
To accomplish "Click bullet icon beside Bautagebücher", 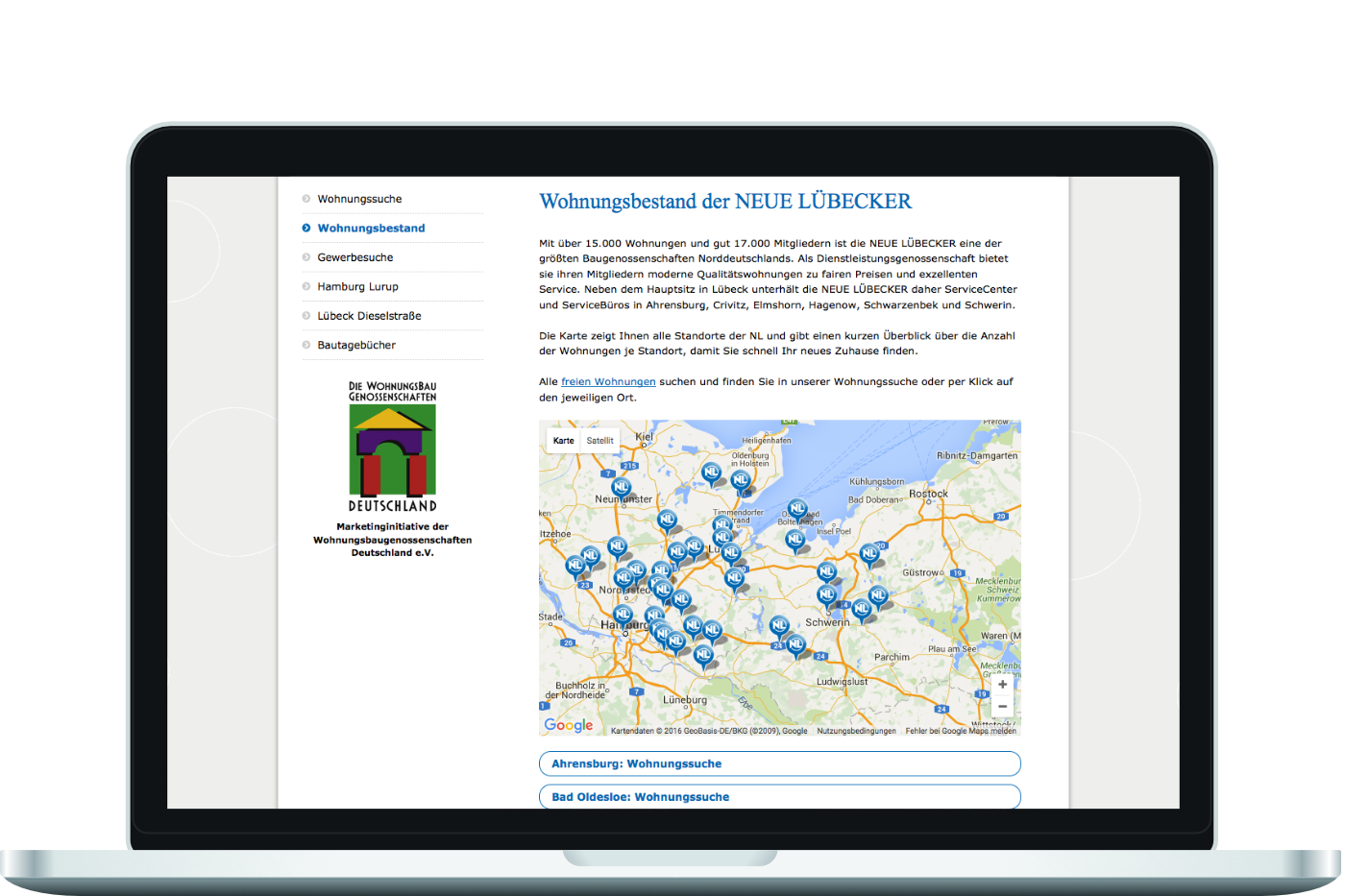I will (306, 345).
